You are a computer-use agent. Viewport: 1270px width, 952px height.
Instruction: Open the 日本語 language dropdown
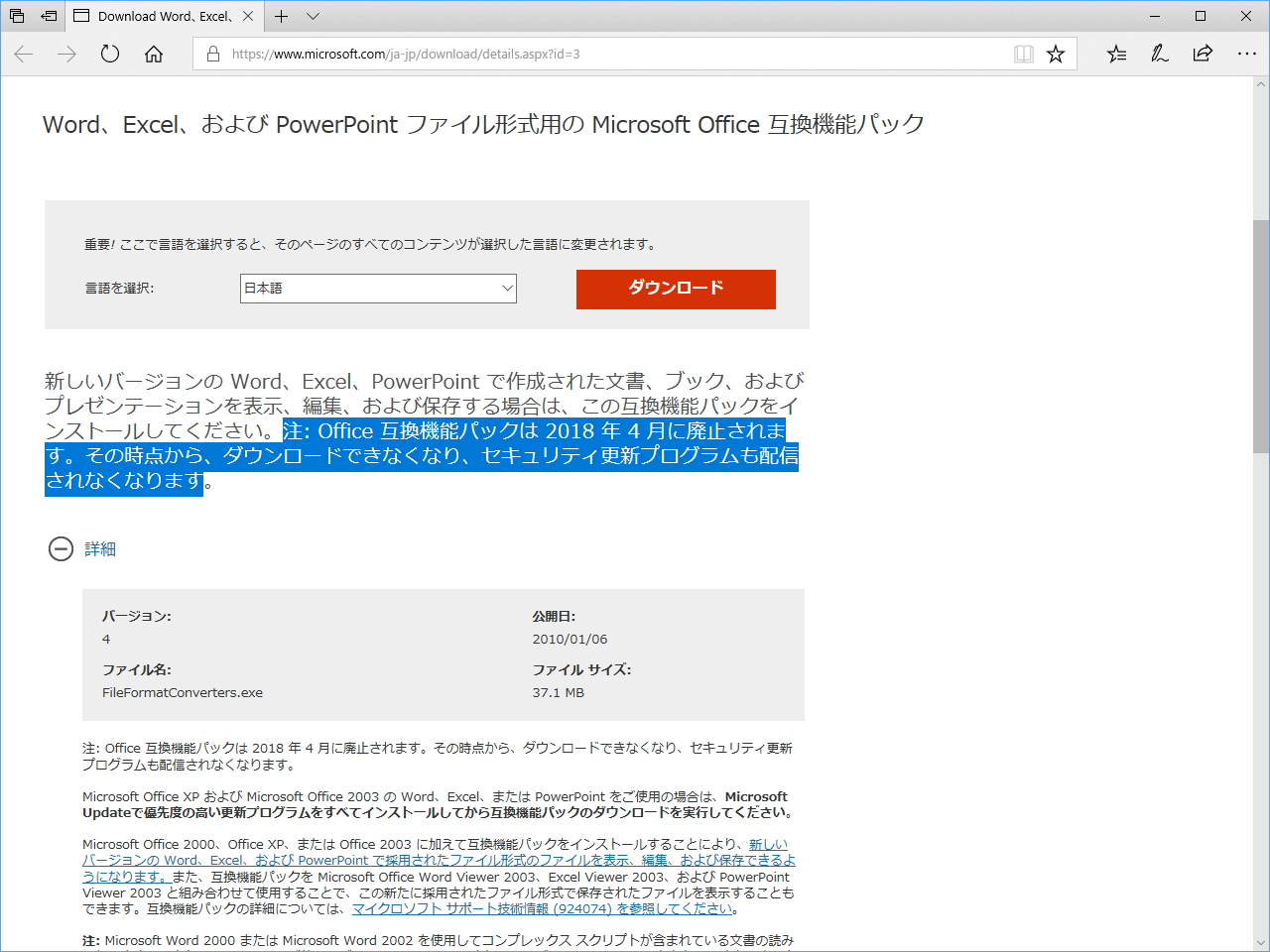377,289
